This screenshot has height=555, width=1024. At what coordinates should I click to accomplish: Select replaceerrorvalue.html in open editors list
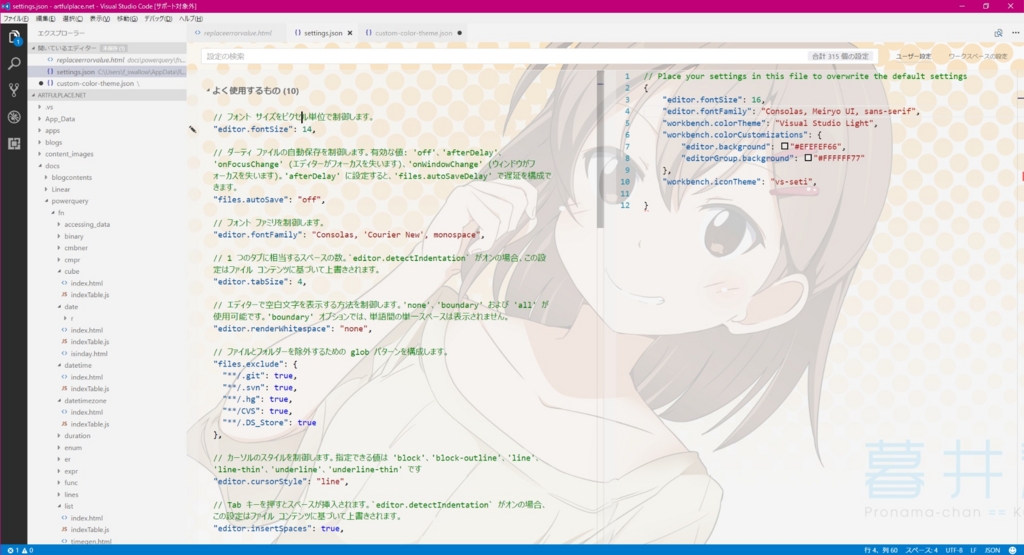click(107, 60)
